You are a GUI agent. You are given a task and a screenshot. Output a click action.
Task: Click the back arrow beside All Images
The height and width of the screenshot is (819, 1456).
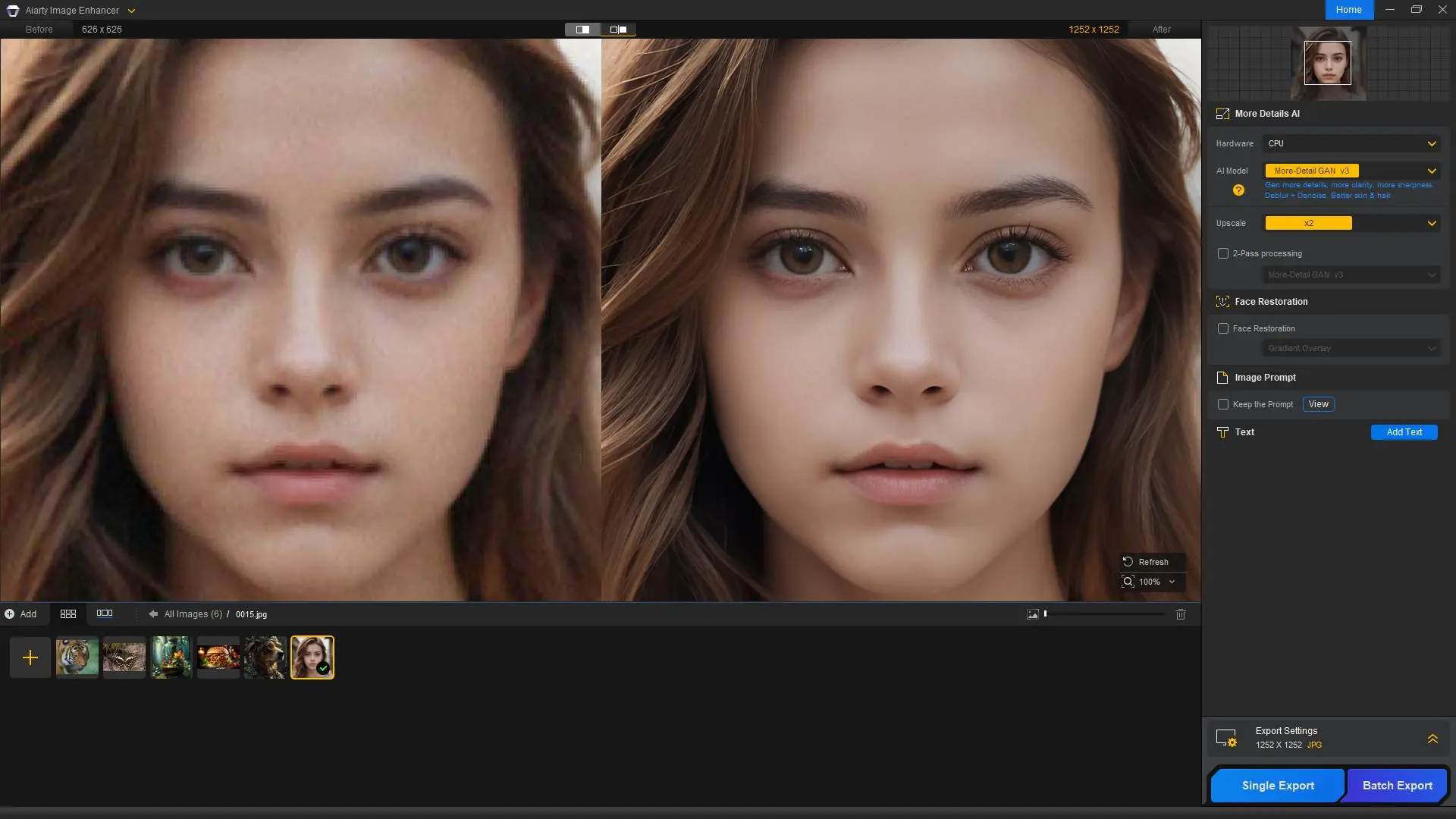[x=153, y=614]
